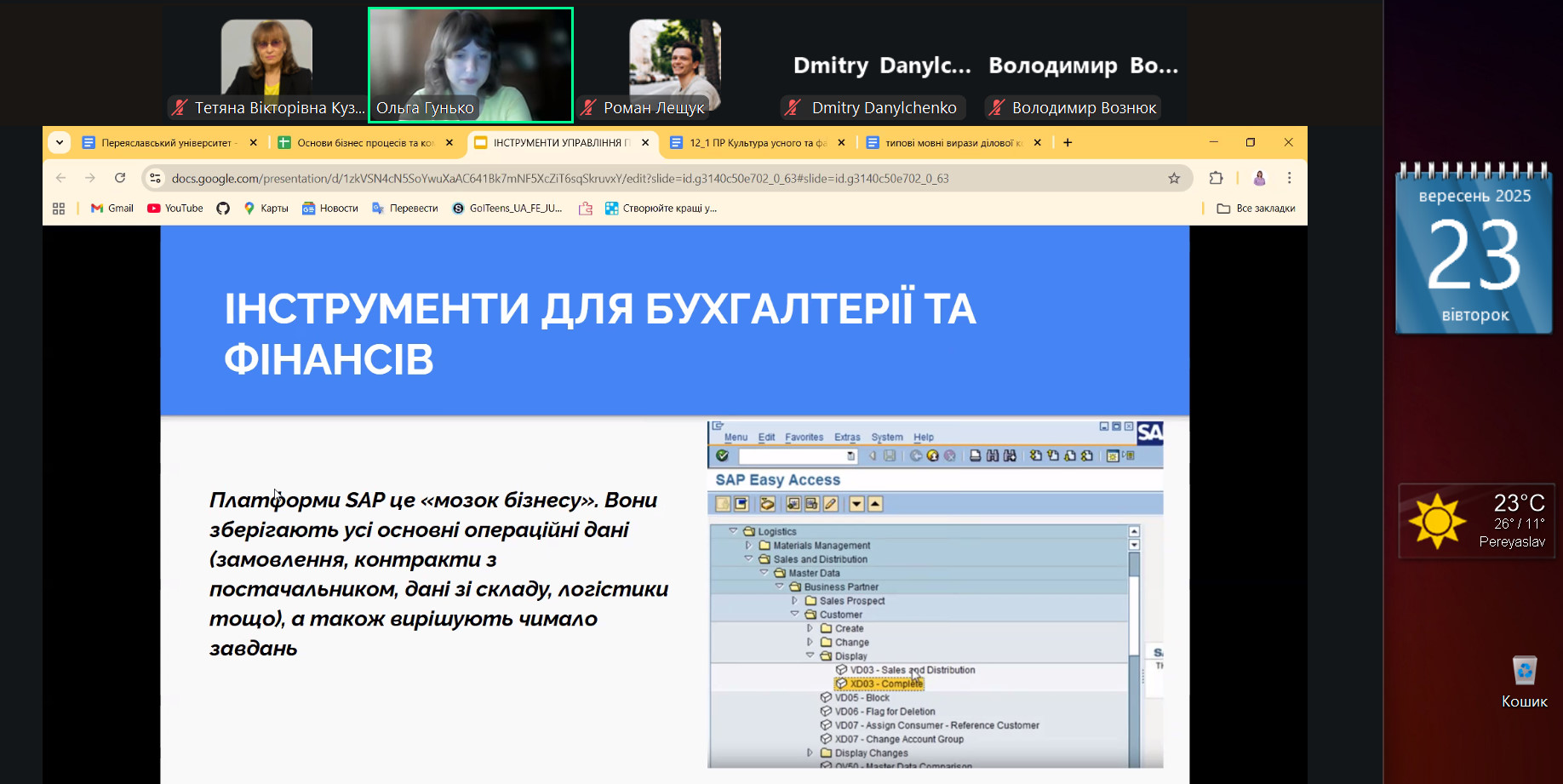Open the YouTube bookmark
Viewport: 1563px width, 784px height.
(175, 209)
